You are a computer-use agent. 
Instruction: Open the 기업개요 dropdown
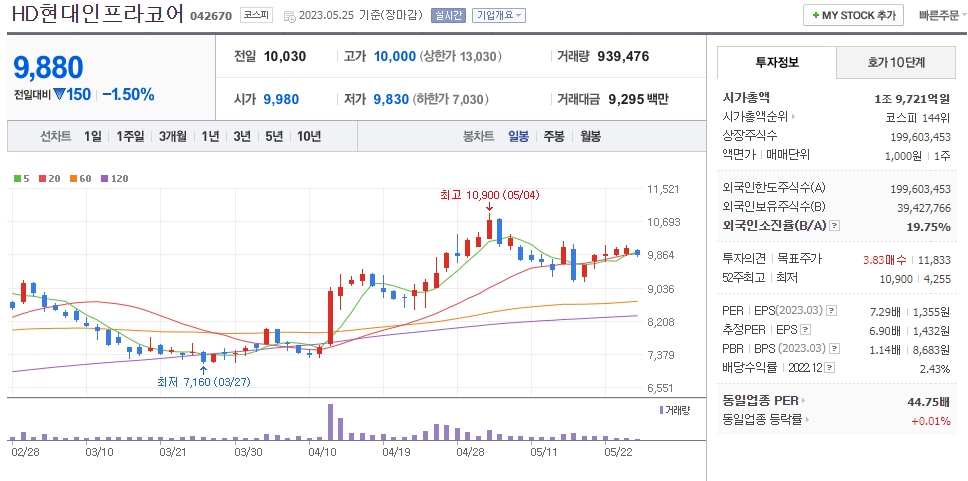point(498,16)
